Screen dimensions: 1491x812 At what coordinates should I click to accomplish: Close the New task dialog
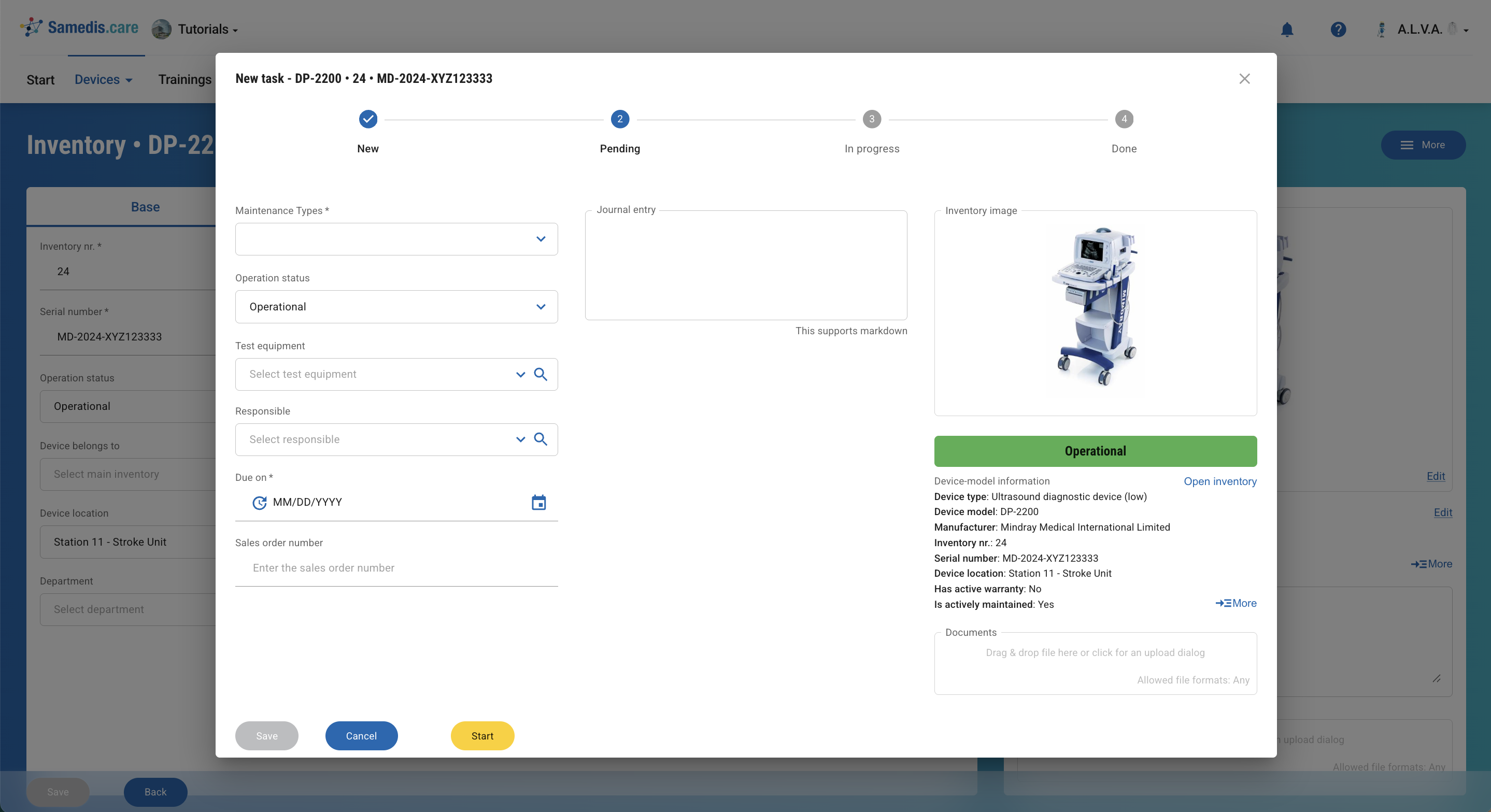[x=1244, y=79]
